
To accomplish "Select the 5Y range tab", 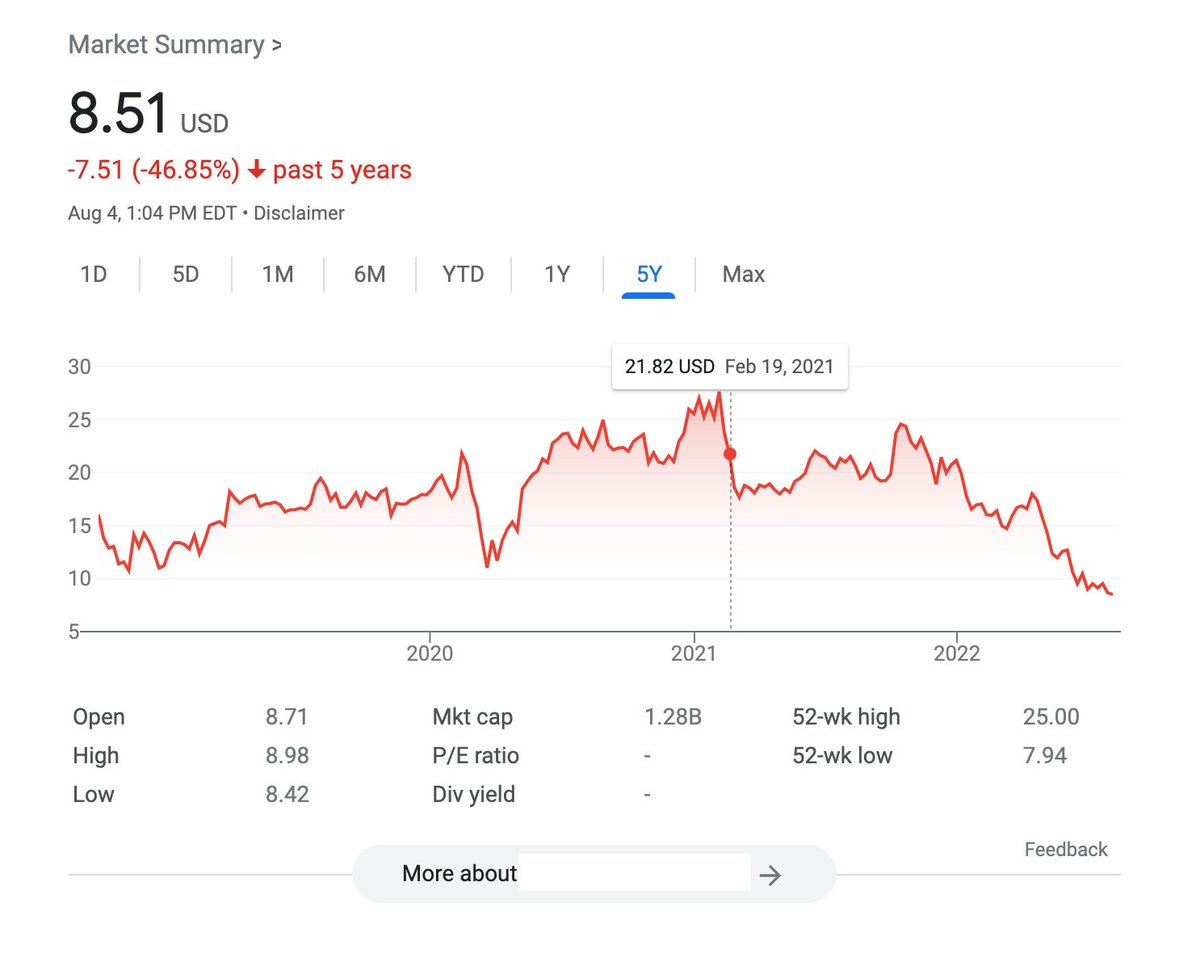I will [x=649, y=274].
